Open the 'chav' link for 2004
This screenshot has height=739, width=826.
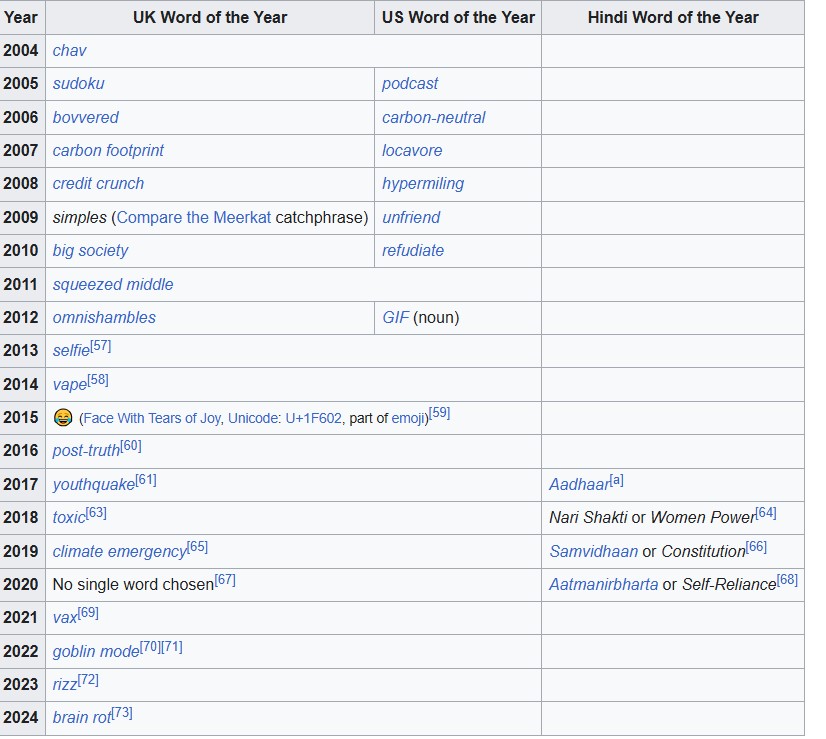[x=69, y=51]
